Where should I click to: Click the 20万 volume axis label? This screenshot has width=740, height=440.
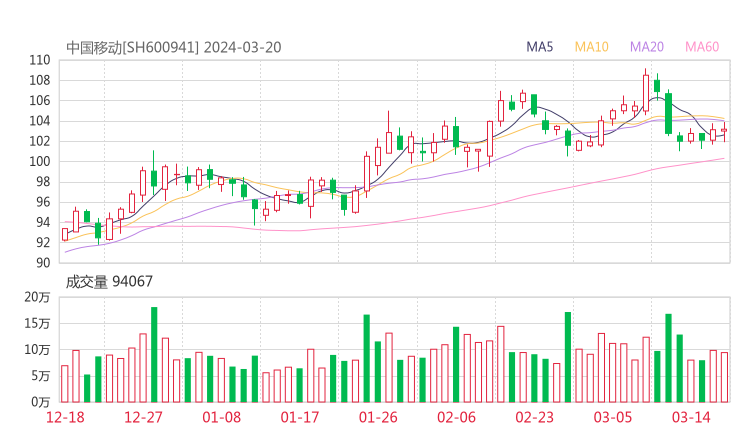37,297
